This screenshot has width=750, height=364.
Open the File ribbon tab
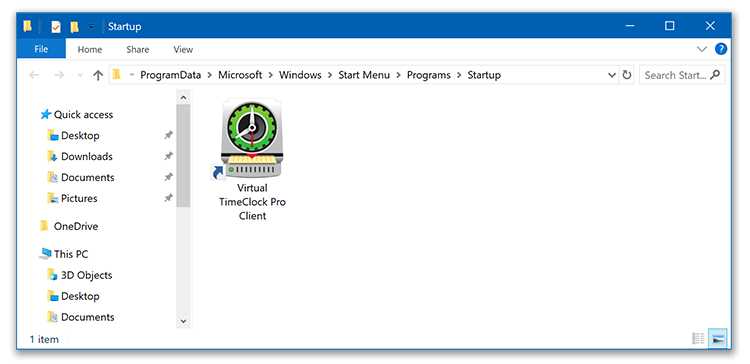[x=41, y=49]
